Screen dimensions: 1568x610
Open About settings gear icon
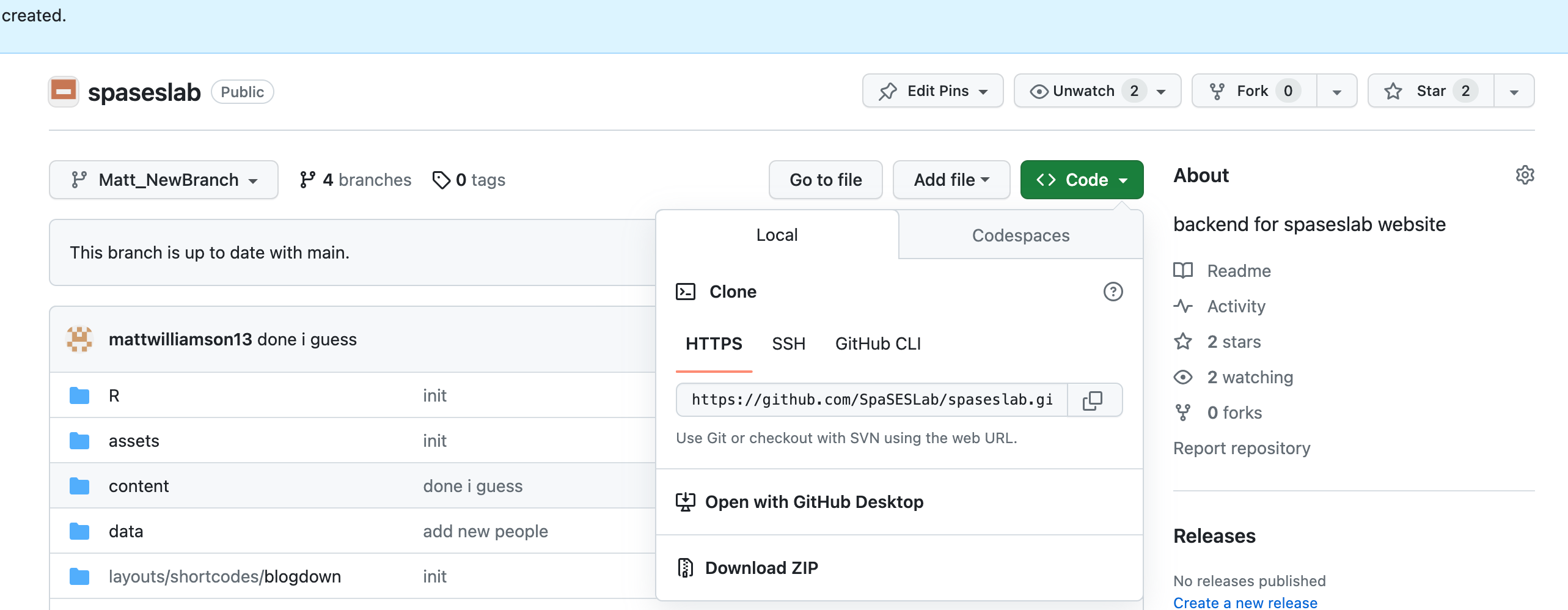[1525, 175]
